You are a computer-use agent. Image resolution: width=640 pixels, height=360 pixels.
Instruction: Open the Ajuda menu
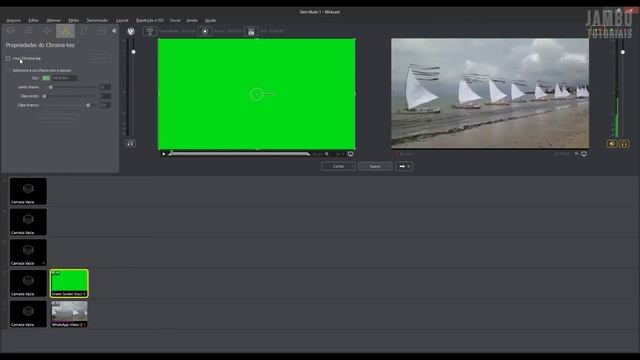point(210,20)
